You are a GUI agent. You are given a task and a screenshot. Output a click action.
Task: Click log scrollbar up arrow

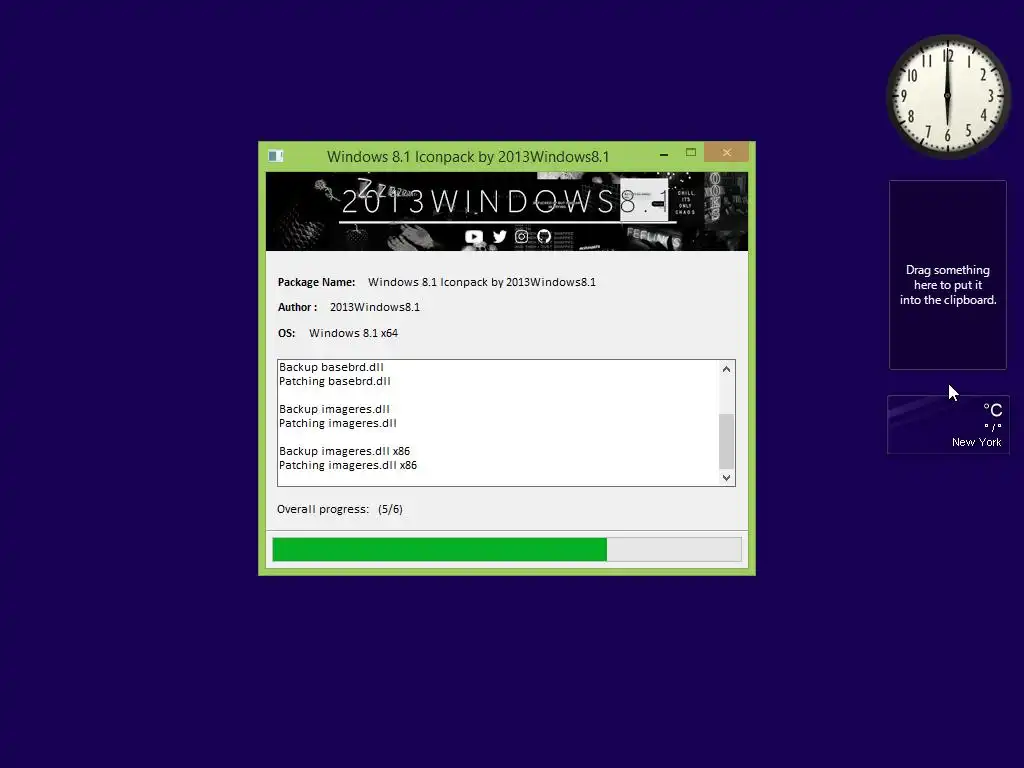click(x=726, y=369)
